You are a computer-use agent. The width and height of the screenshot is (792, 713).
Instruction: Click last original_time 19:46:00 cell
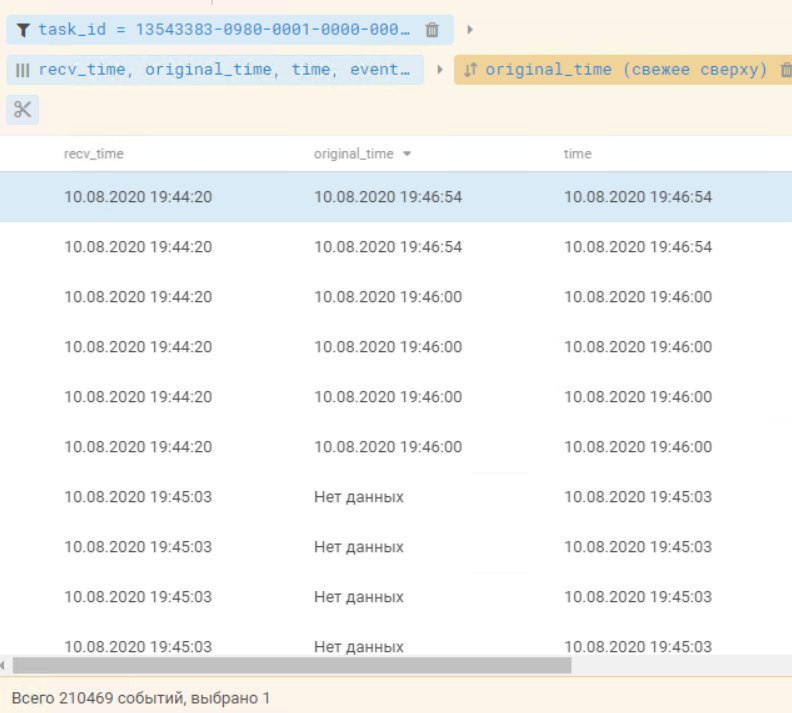(x=388, y=447)
